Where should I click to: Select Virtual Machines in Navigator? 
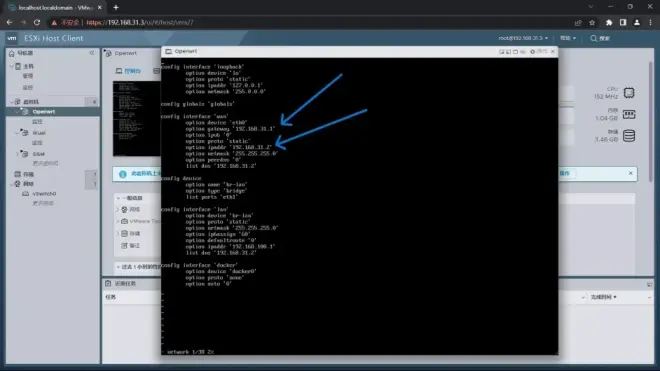pyautogui.click(x=31, y=102)
